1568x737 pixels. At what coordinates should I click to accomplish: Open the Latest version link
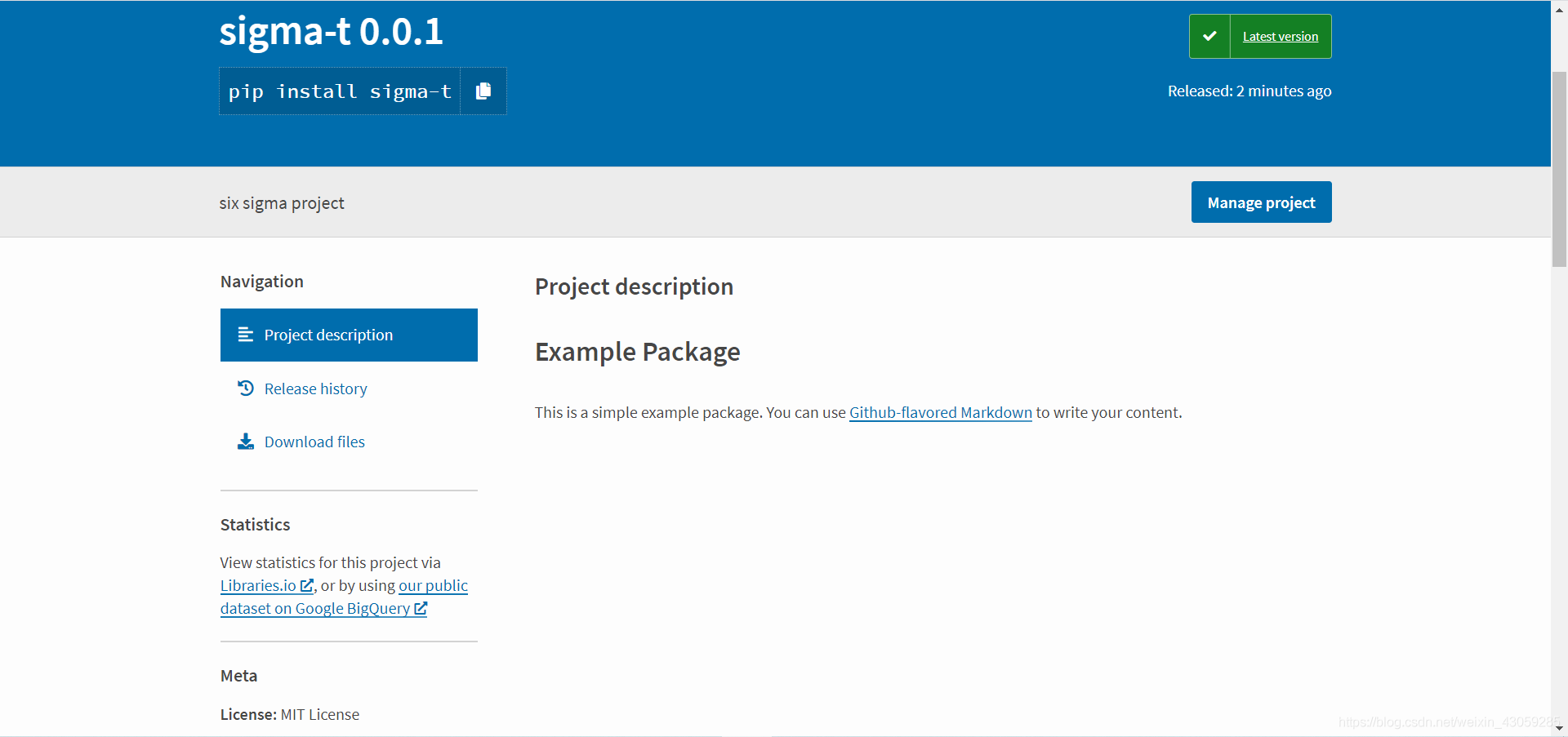pyautogui.click(x=1280, y=37)
